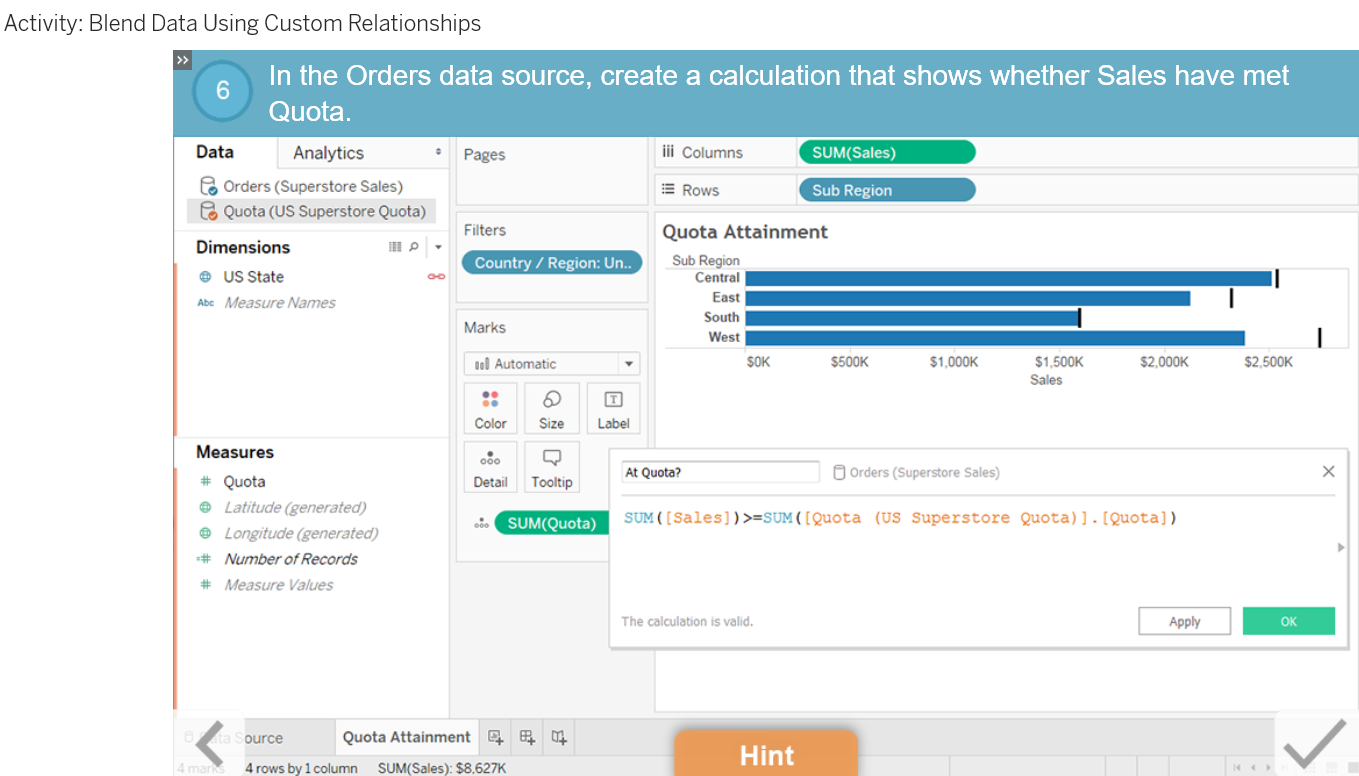Click the hash icon next to Measure Values
Viewport: 1359px width, 776px height.
pyautogui.click(x=205, y=585)
